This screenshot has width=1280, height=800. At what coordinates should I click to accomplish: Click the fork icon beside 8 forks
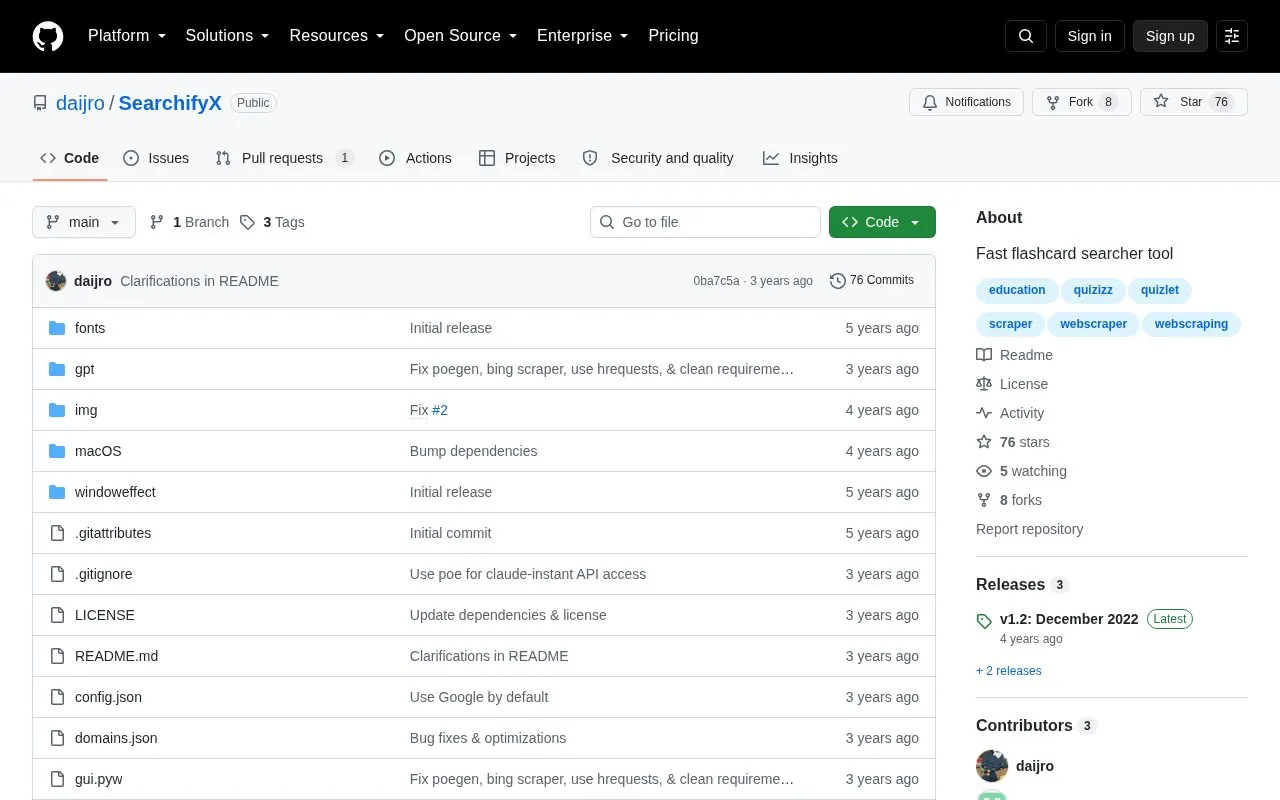(x=984, y=500)
